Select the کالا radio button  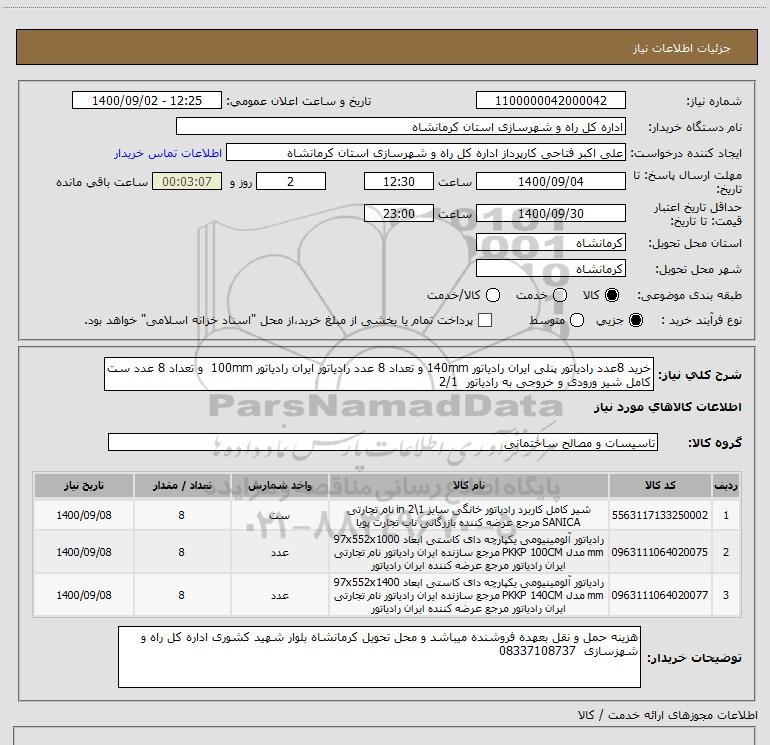(x=612, y=295)
